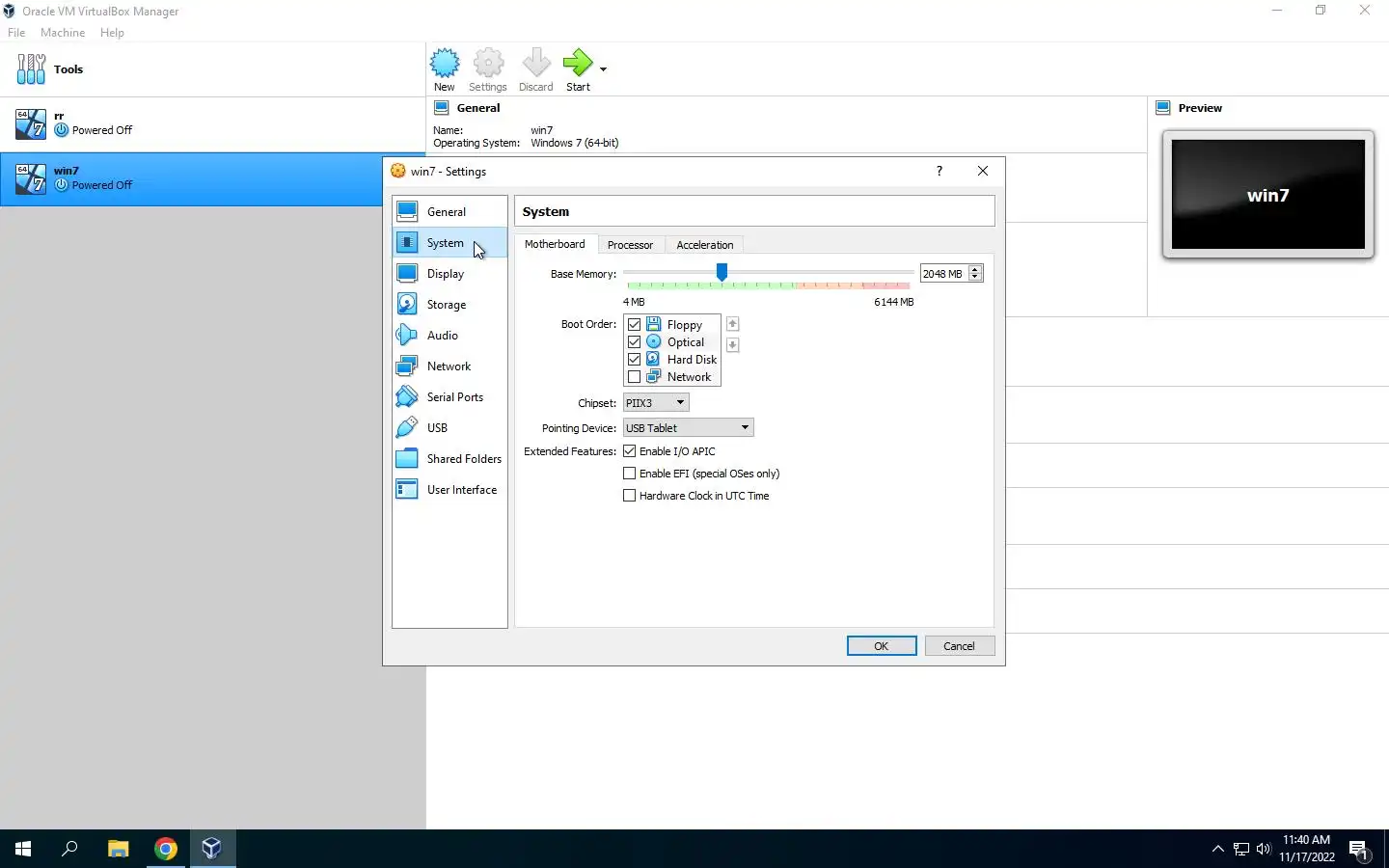Viewport: 1389px width, 868px height.
Task: Click the Base Memory 2048 MB field
Action: click(943, 274)
